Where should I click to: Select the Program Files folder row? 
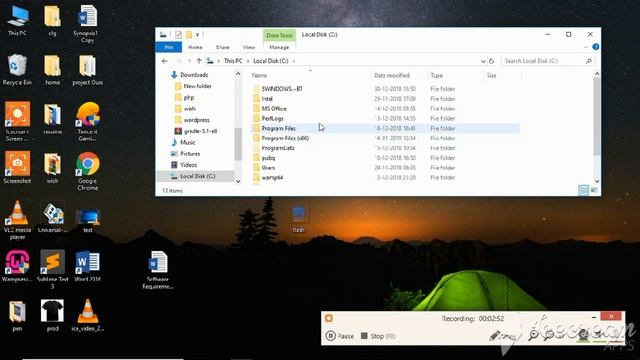[x=384, y=128]
